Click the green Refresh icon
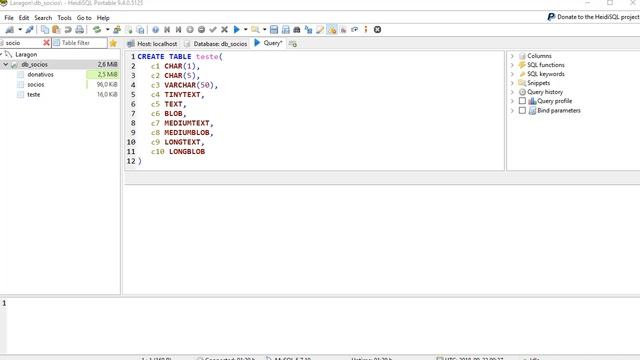Viewport: 640px width, 360px height. (97, 30)
